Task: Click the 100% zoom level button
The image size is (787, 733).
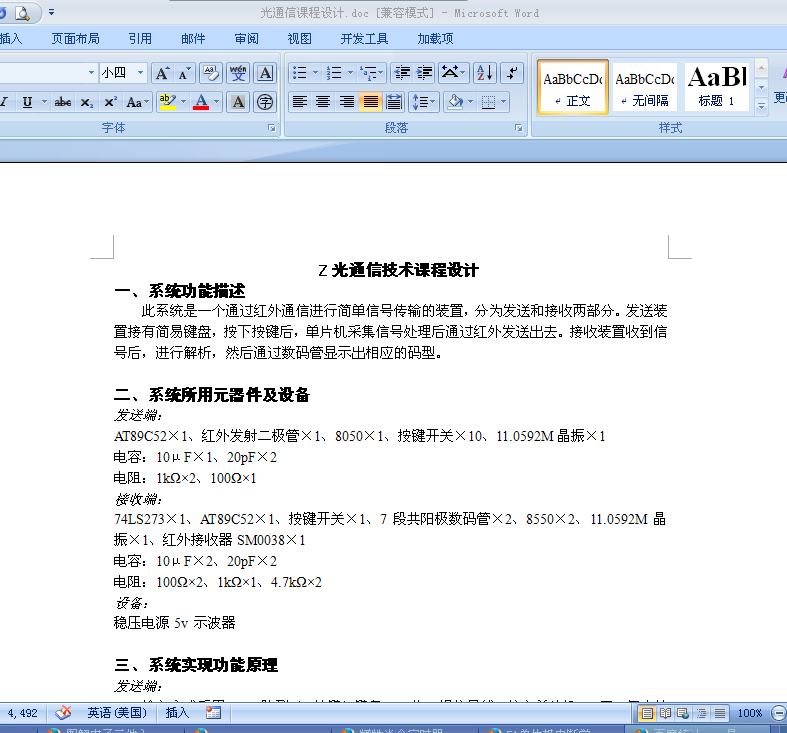Action: [x=750, y=713]
